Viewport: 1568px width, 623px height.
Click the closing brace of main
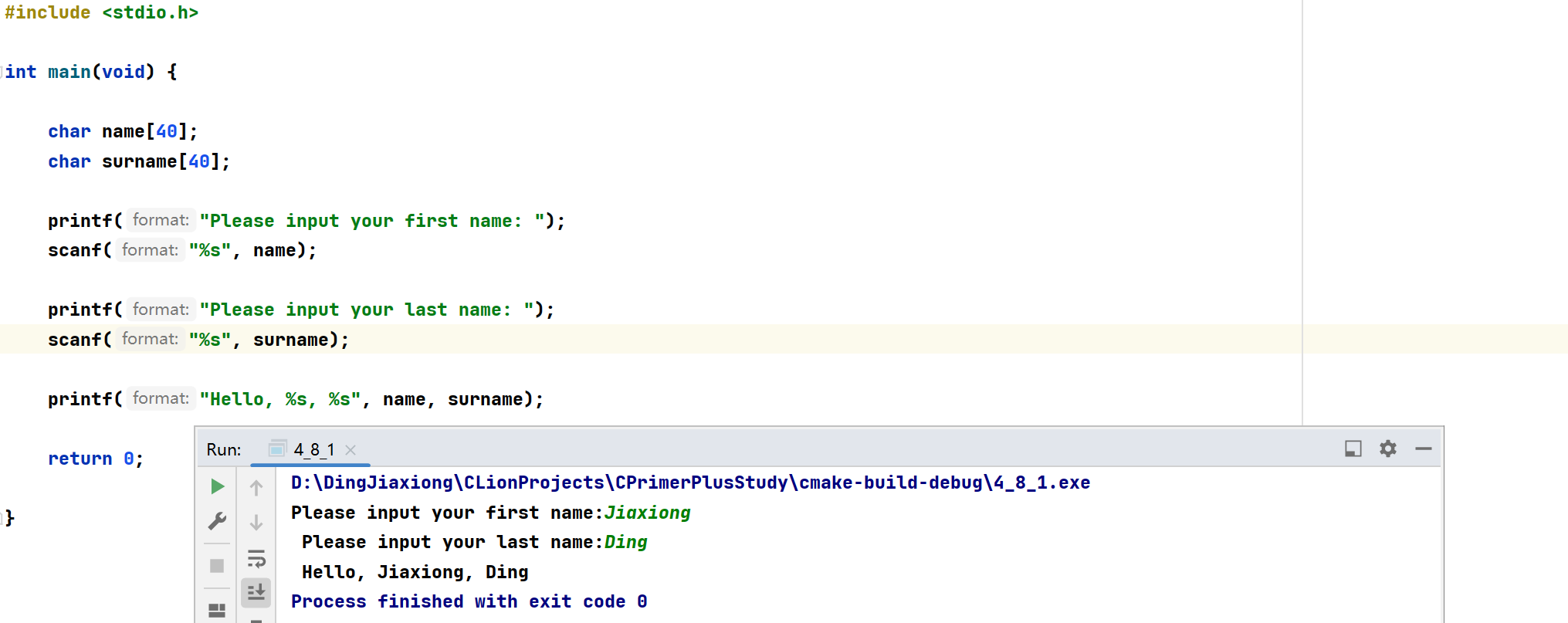10,518
